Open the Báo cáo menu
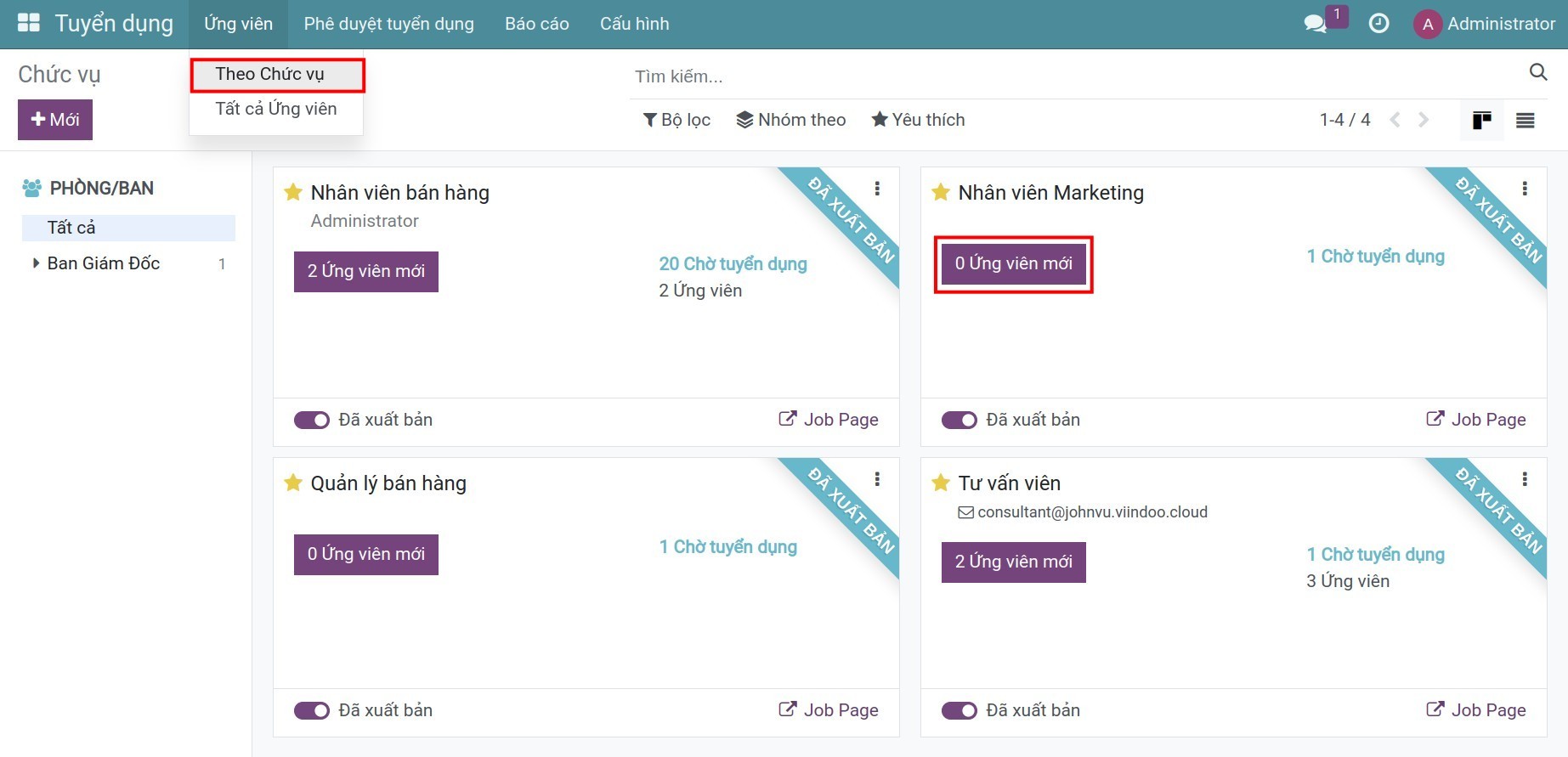This screenshot has height=757, width=1568. (x=536, y=24)
